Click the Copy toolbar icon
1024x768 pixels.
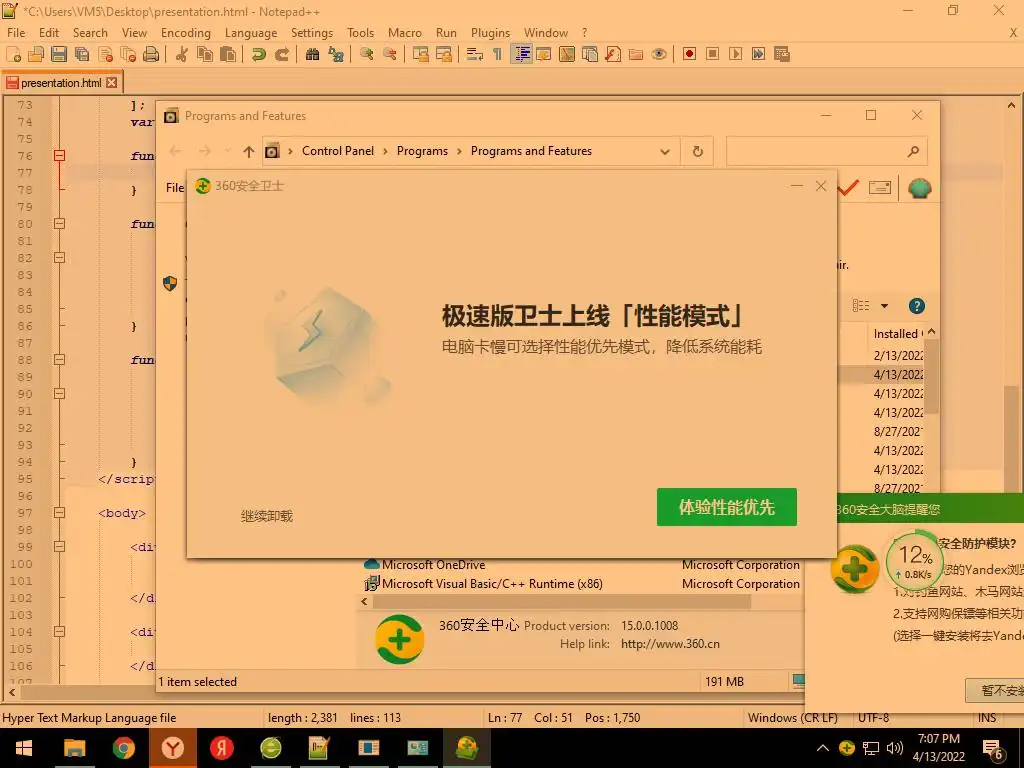pyautogui.click(x=205, y=54)
